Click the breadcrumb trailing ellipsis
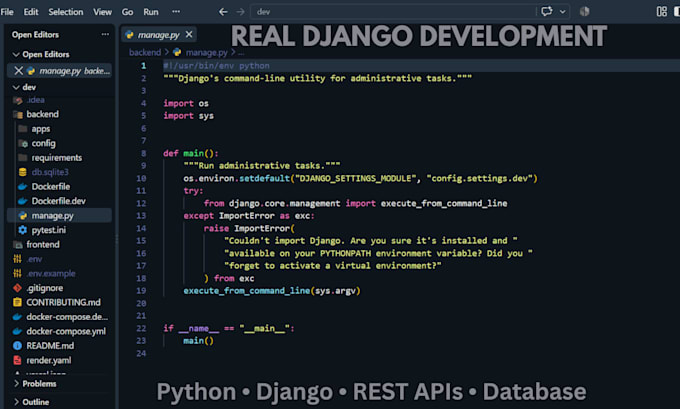This screenshot has width=680, height=409. (x=241, y=53)
